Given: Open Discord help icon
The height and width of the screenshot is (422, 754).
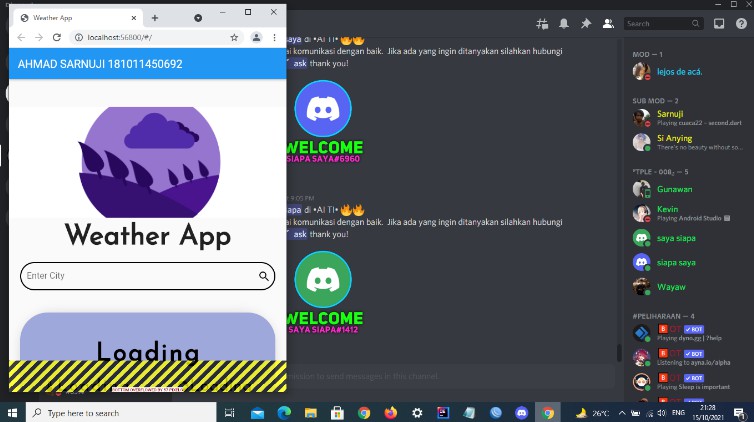Looking at the screenshot, I should 741,24.
